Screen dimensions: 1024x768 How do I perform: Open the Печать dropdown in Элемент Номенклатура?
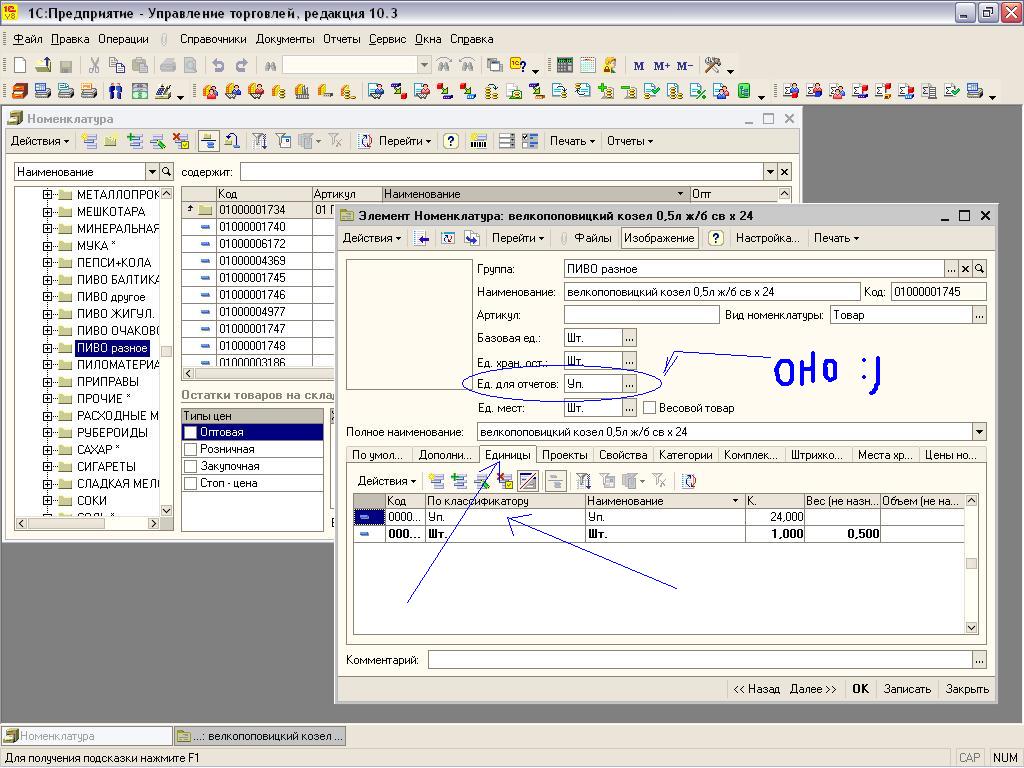pos(836,238)
